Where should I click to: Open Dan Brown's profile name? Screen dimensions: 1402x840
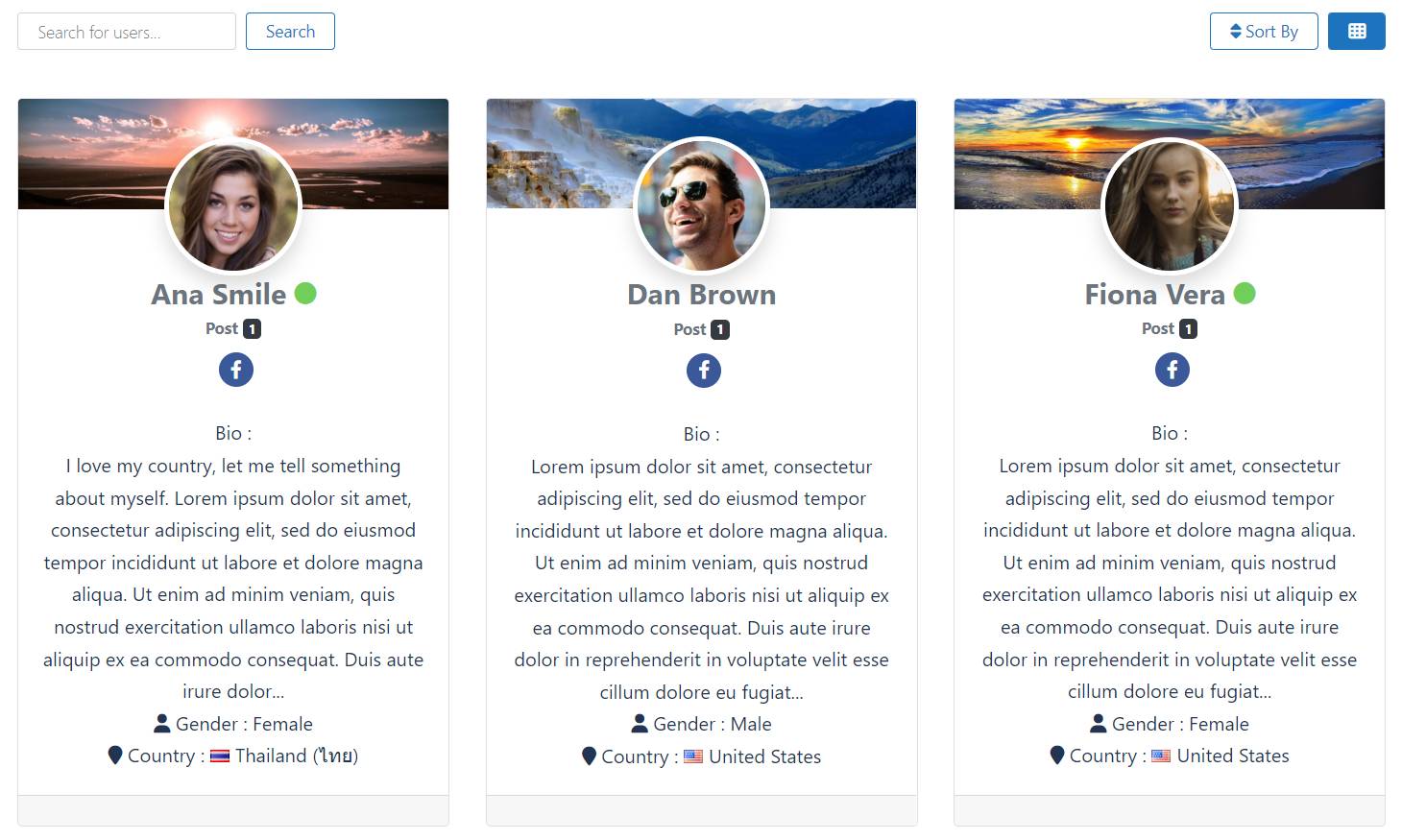tap(701, 295)
